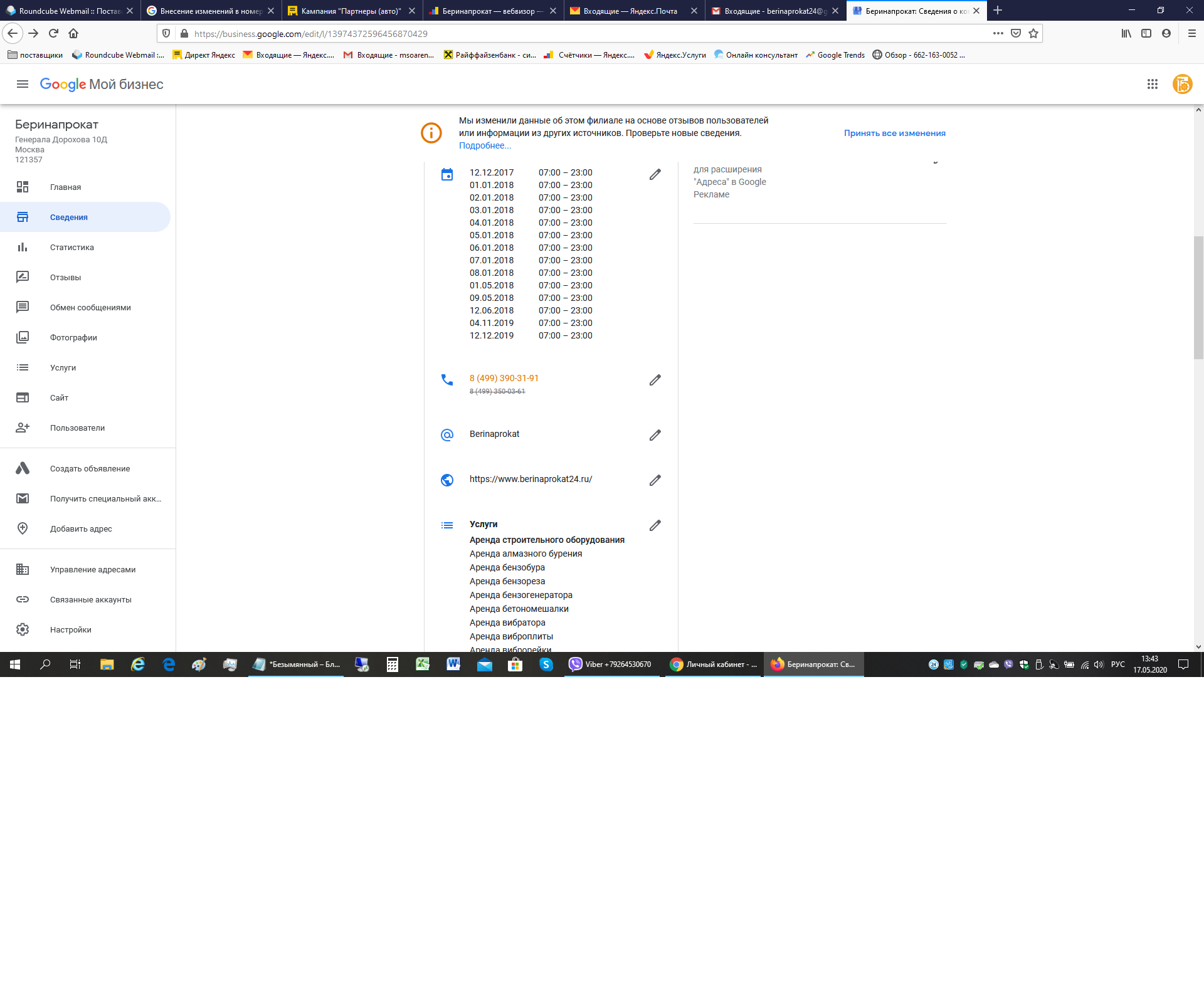Open Firefox library icon
The width and height of the screenshot is (1204, 1003).
click(1126, 33)
